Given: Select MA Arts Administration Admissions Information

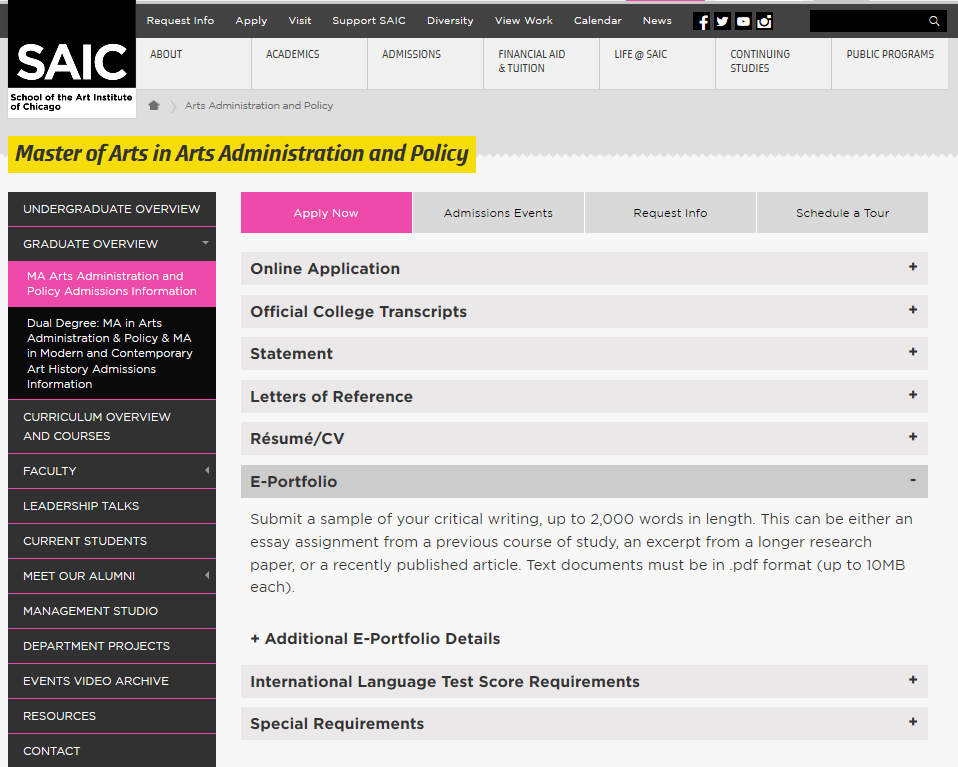Looking at the screenshot, I should tap(112, 284).
